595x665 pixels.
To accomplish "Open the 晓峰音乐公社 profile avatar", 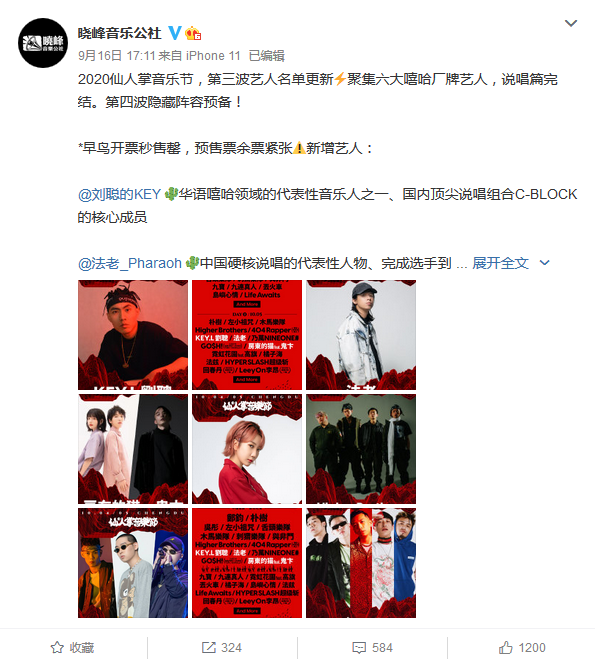I will tap(43, 43).
